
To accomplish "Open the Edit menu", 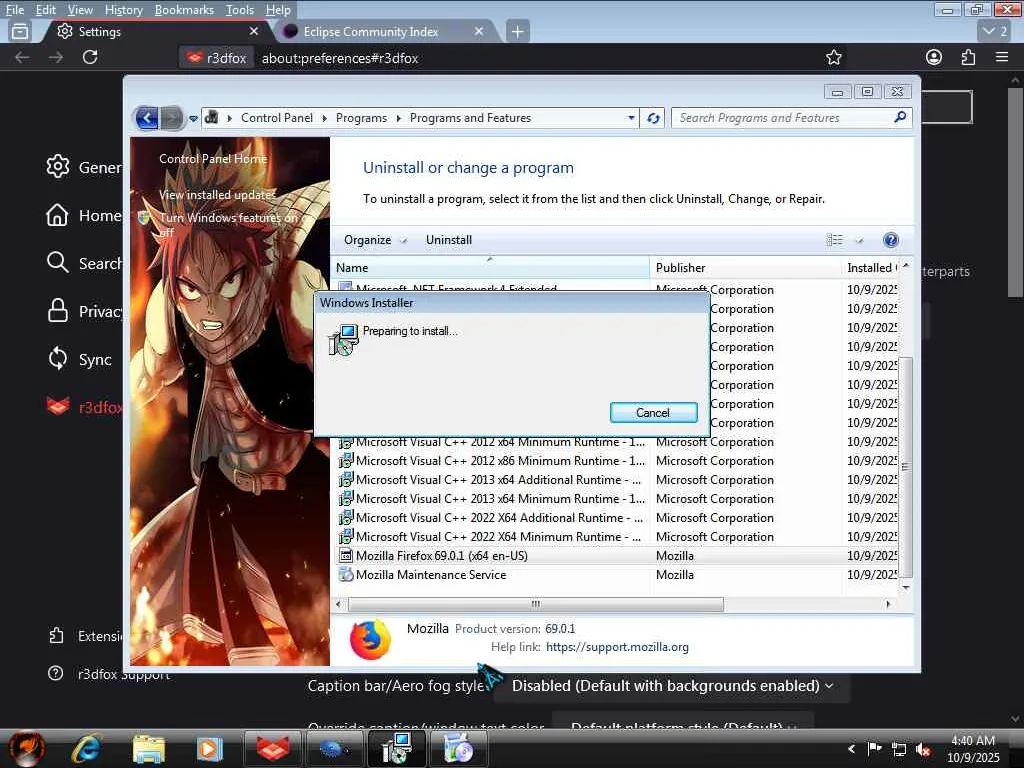I will coord(45,10).
